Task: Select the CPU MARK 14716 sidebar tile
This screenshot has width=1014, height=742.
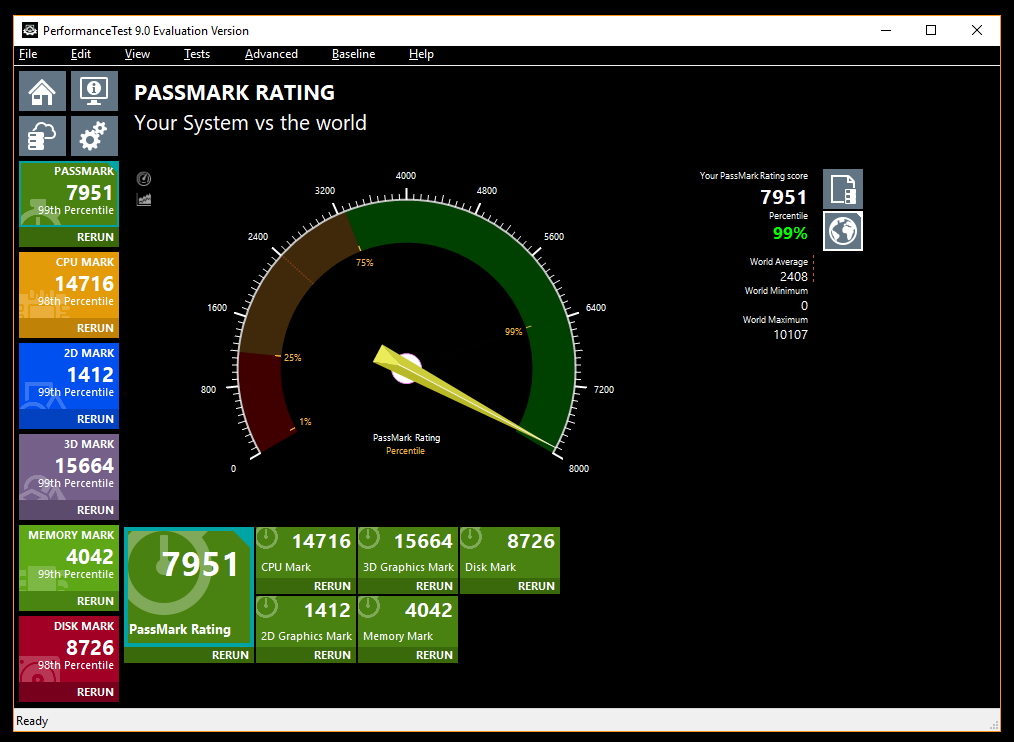Action: coord(69,285)
